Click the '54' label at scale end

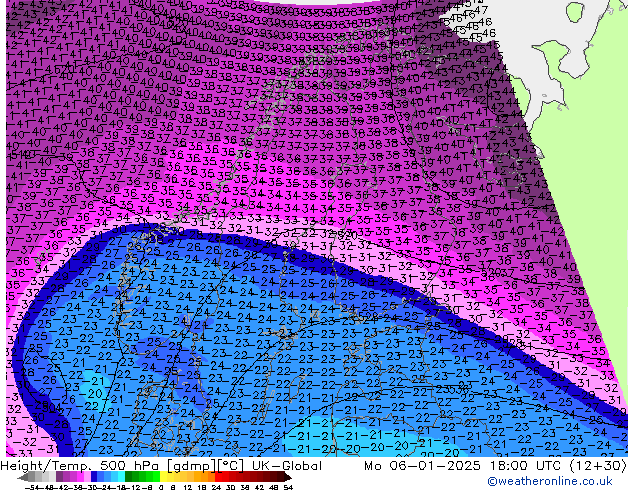(x=288, y=488)
